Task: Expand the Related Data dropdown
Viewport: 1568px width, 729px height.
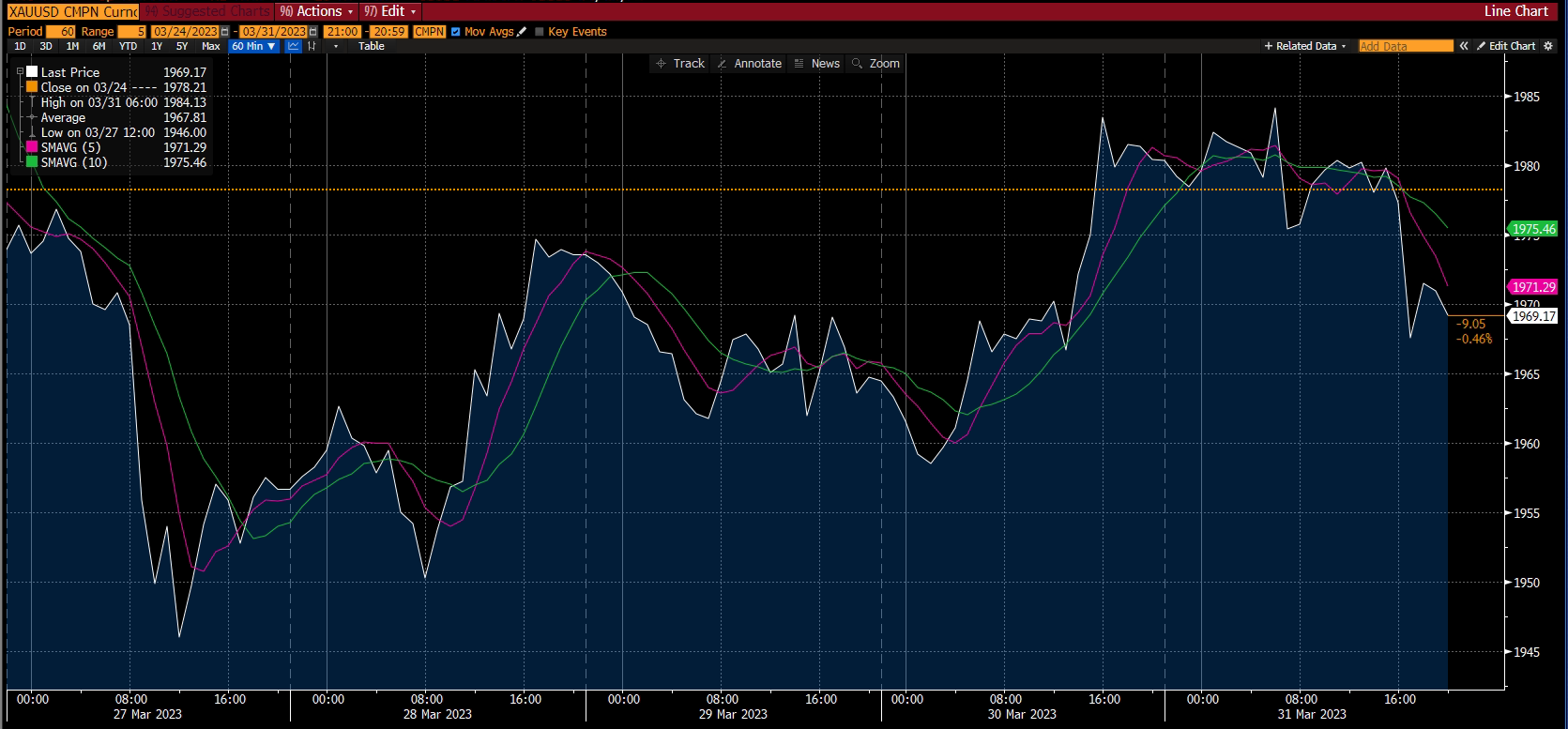Action: pyautogui.click(x=1305, y=46)
